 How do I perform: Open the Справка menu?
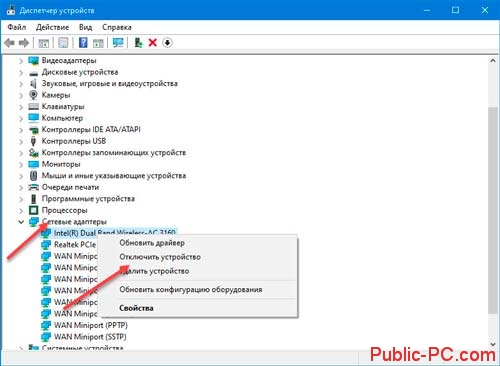pos(117,27)
